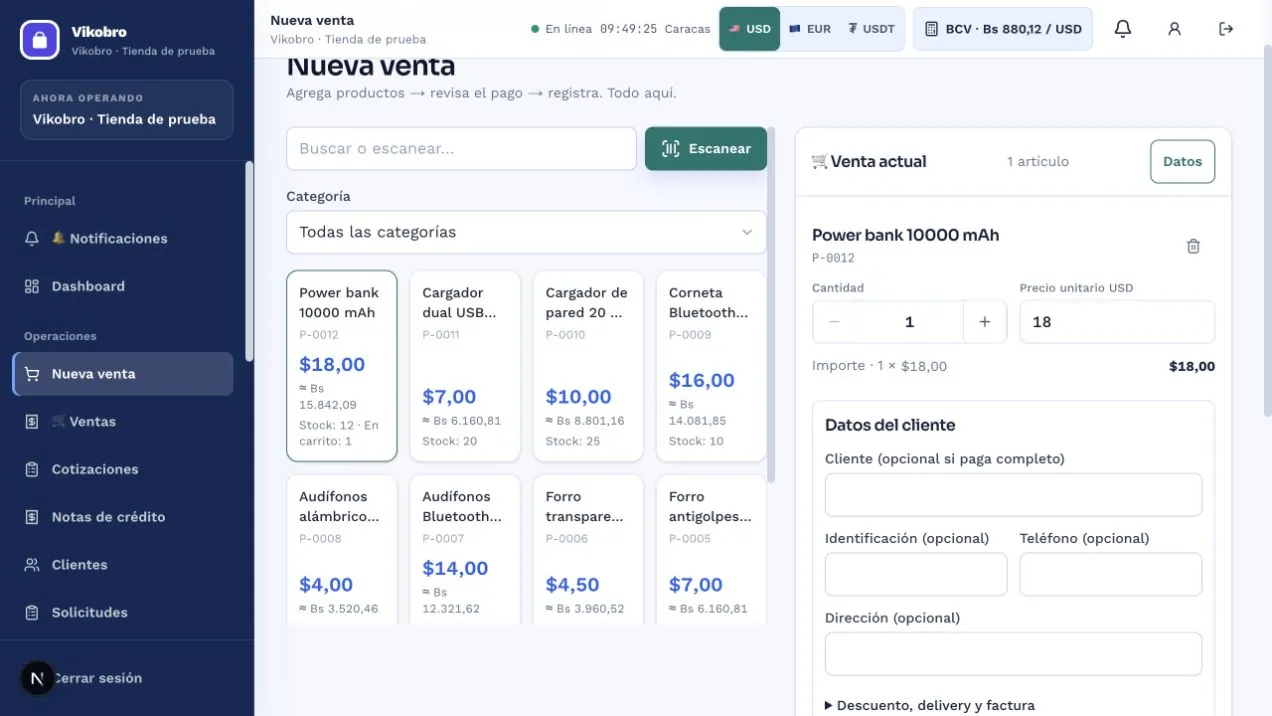Click the Precio unitario USD field
The width and height of the screenshot is (1272, 716).
(1117, 322)
